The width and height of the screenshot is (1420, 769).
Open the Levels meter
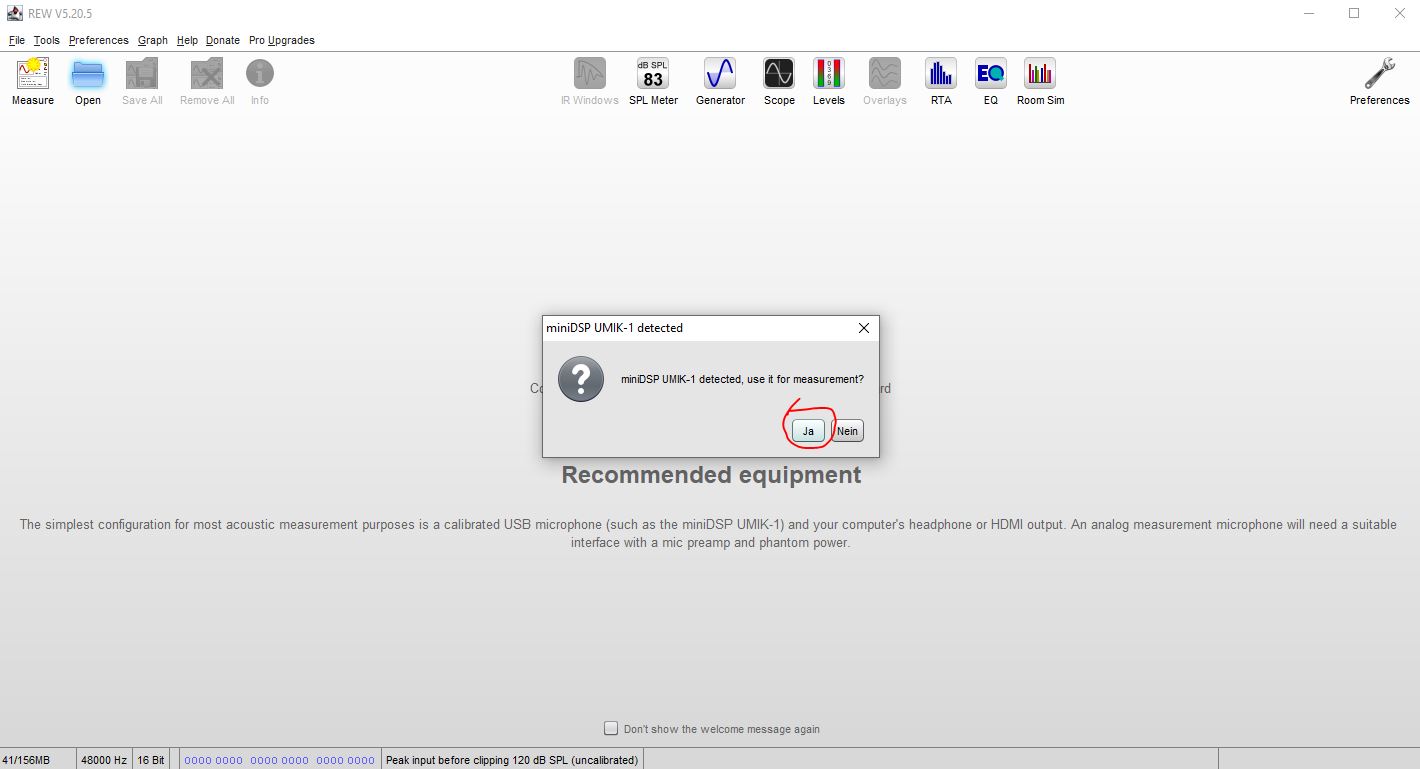[x=828, y=82]
